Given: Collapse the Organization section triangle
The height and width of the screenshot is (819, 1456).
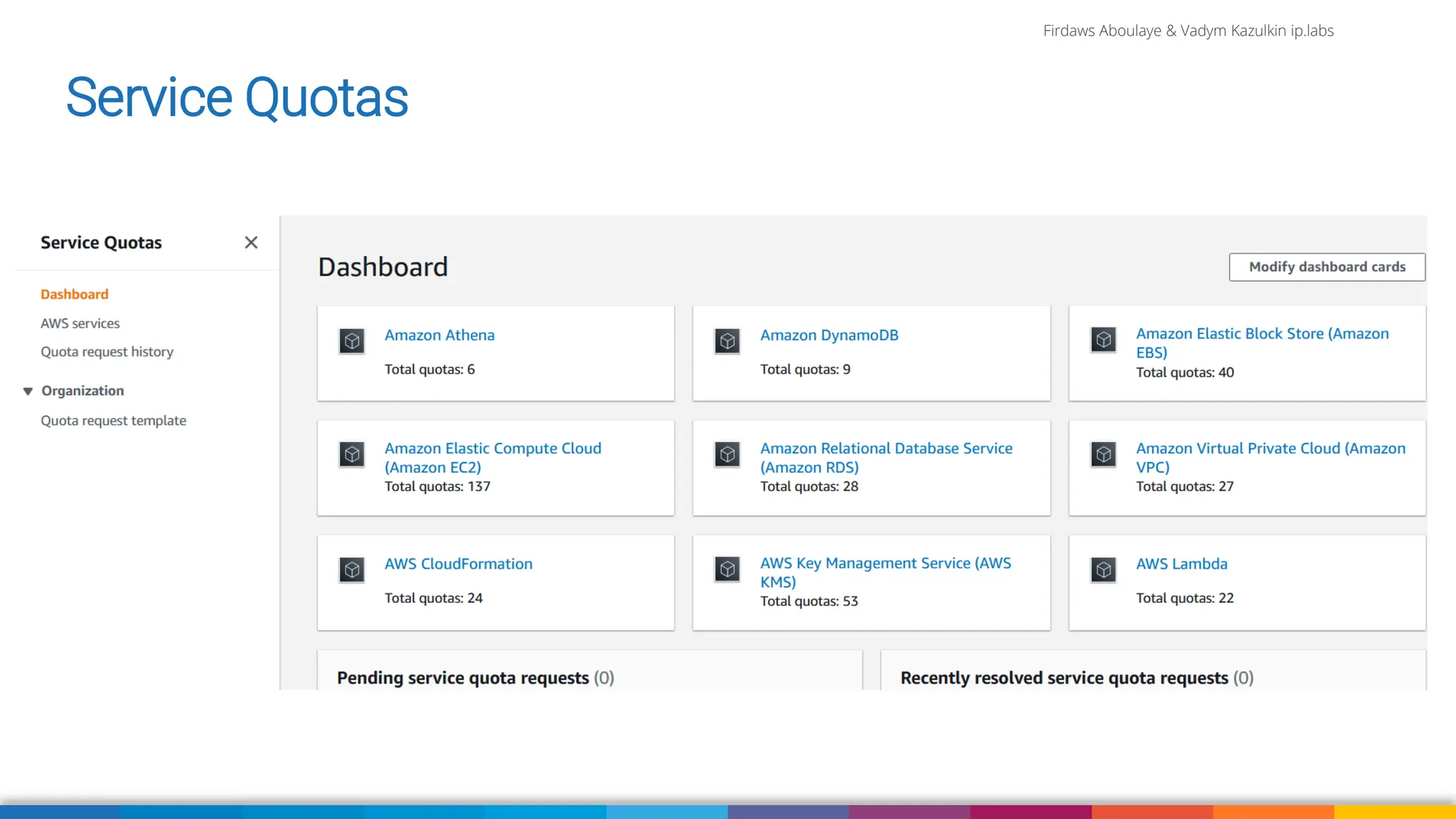Looking at the screenshot, I should point(28,391).
